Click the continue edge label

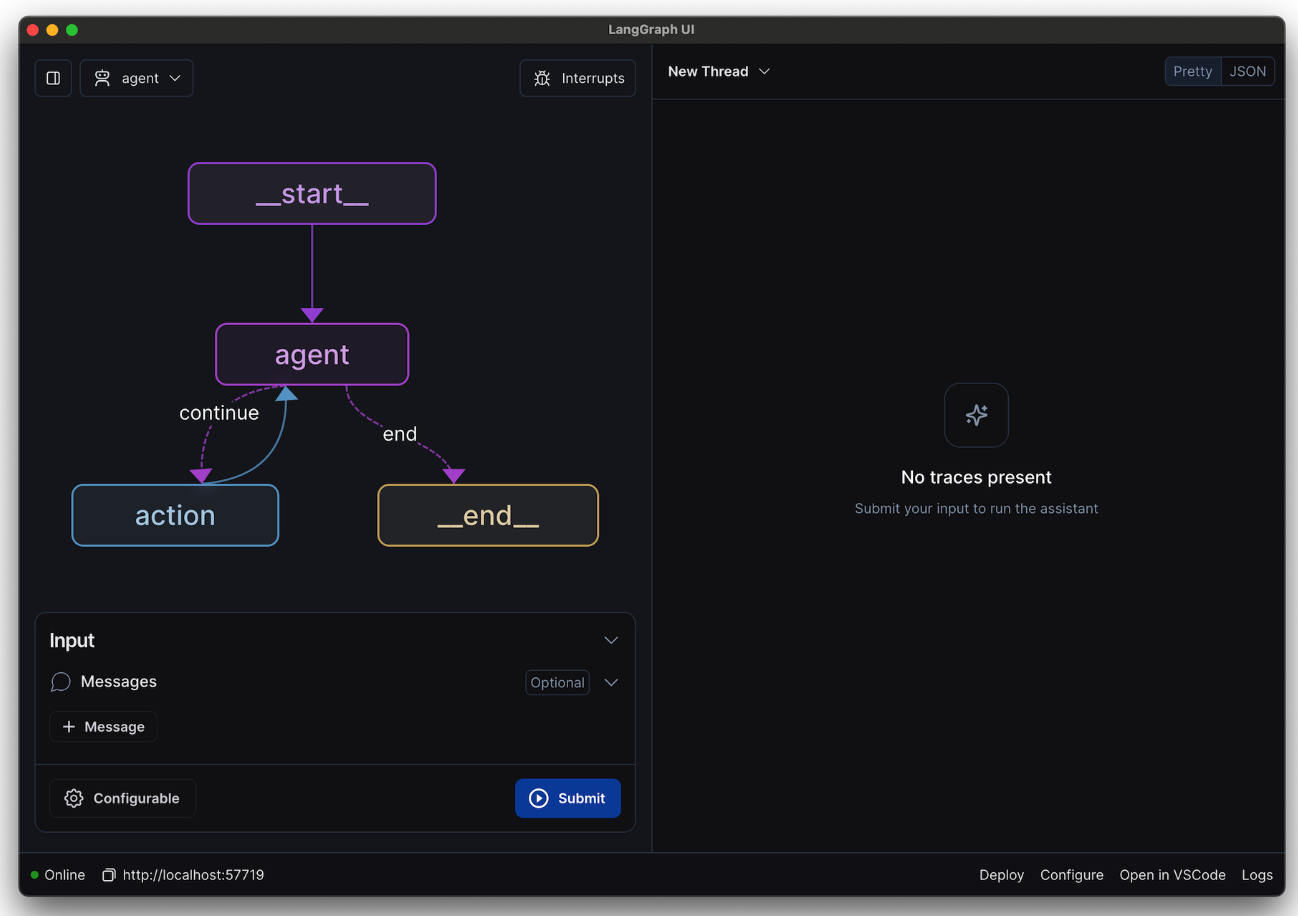pos(219,413)
